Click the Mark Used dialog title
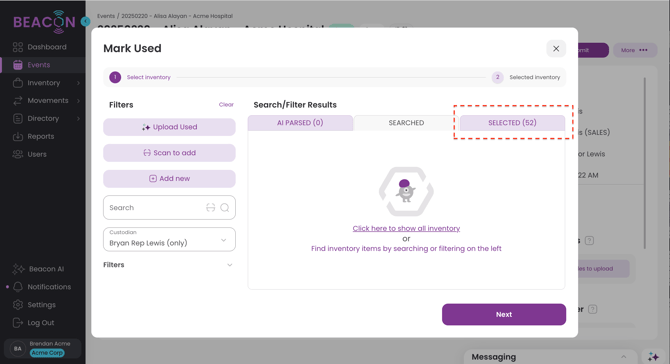 (x=132, y=48)
